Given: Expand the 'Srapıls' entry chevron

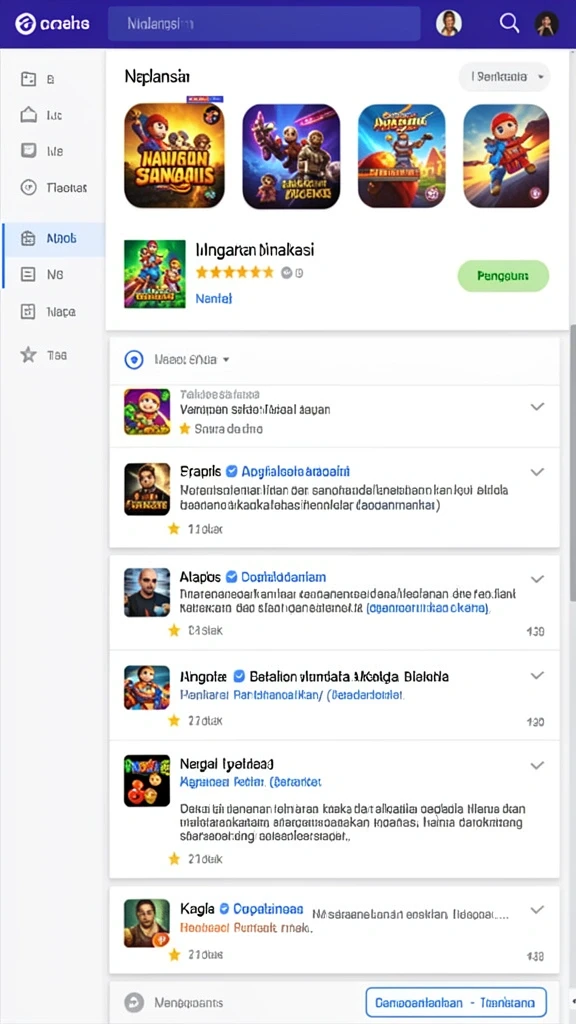Looking at the screenshot, I should 537,472.
